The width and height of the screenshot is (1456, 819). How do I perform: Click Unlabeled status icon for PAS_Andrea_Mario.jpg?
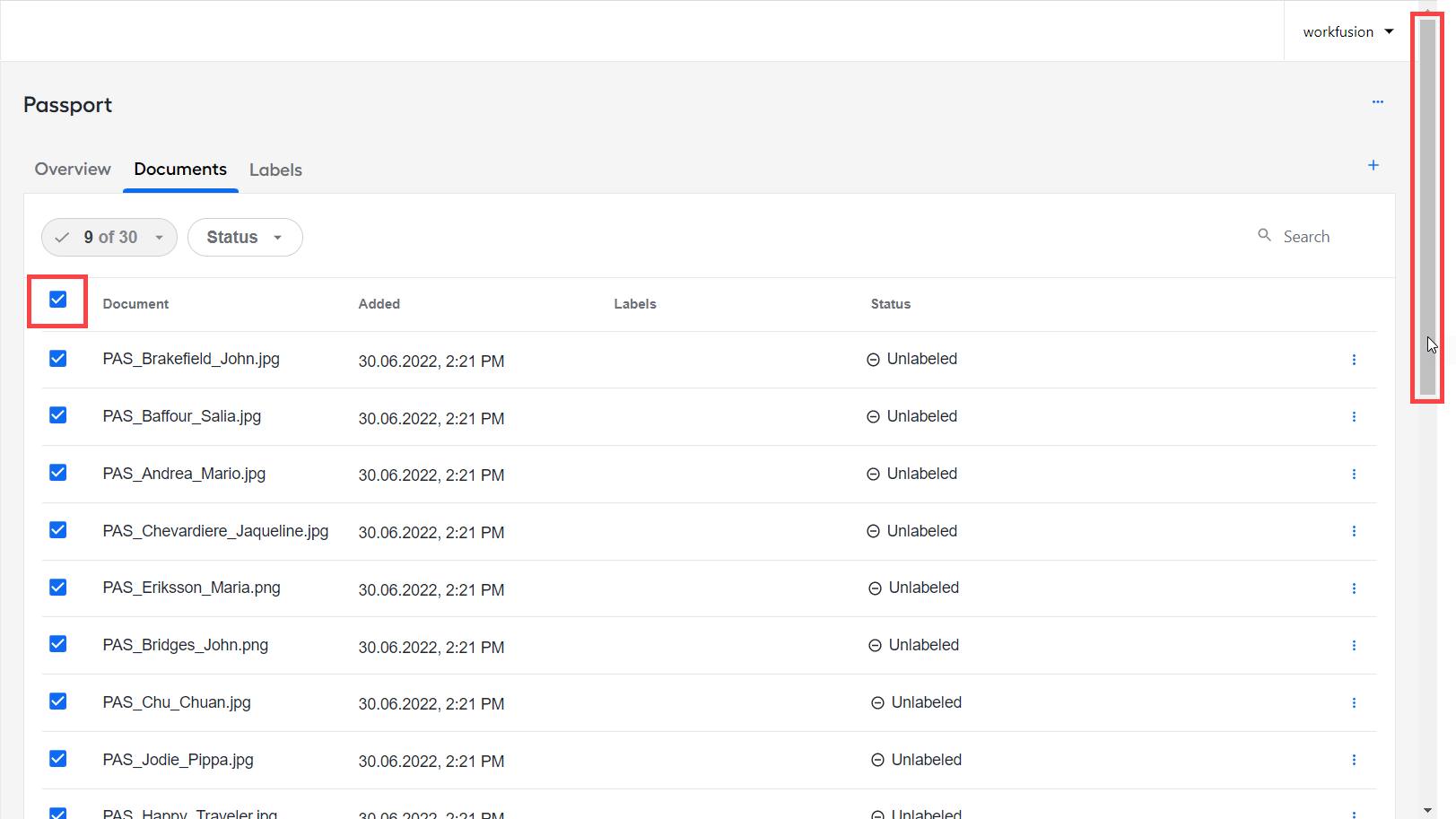[x=873, y=475]
